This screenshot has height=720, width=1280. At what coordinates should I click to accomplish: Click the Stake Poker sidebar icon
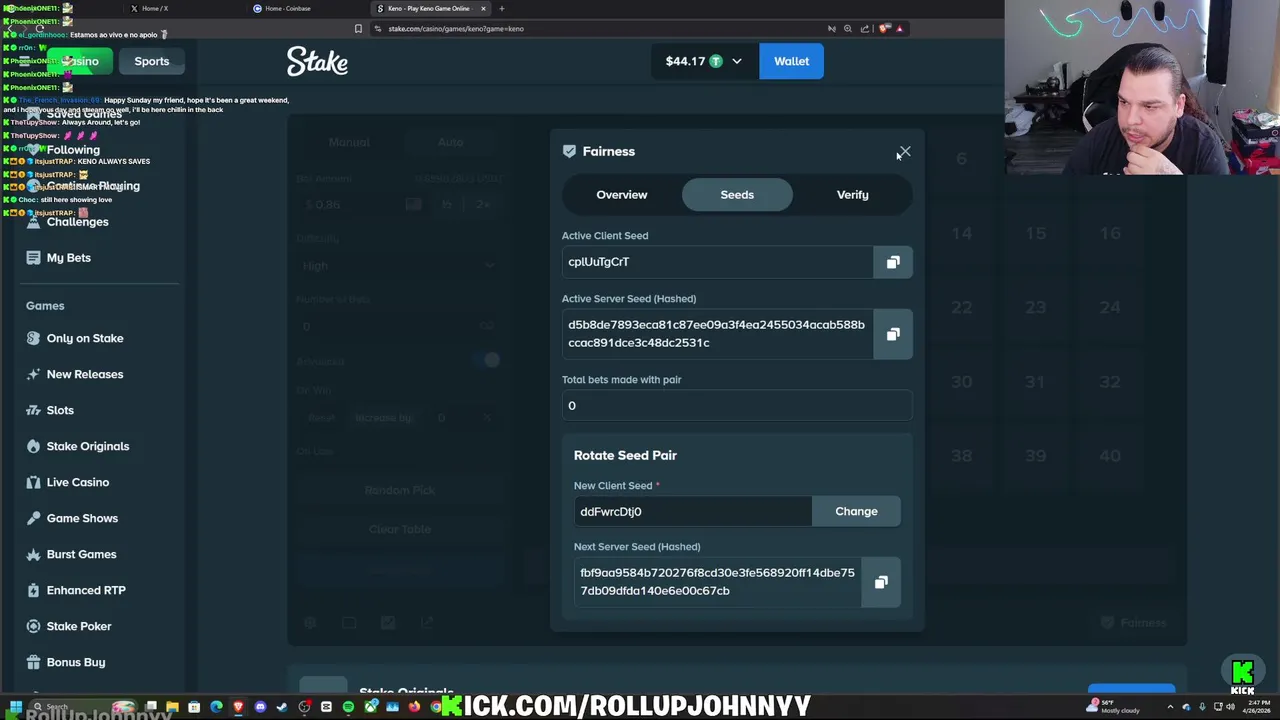pyautogui.click(x=33, y=626)
